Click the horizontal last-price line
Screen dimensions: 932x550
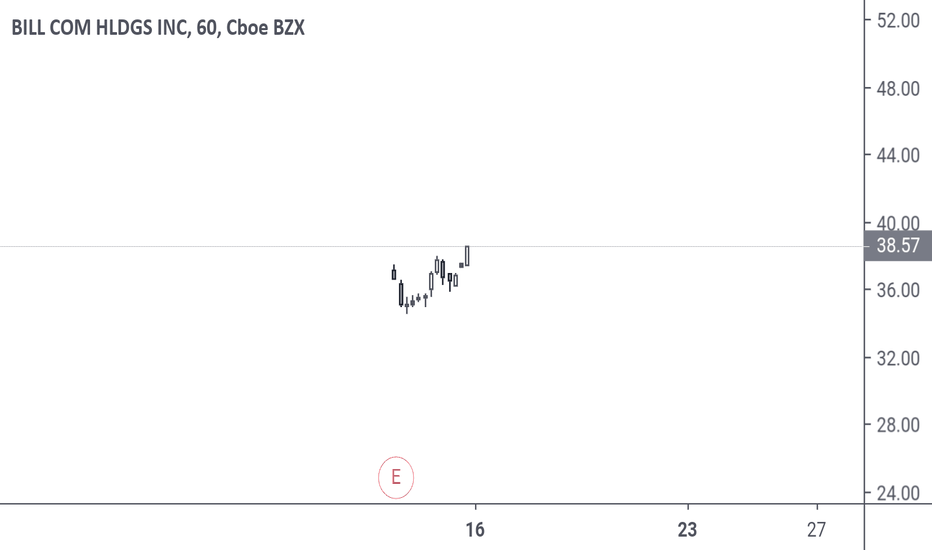[432, 246]
